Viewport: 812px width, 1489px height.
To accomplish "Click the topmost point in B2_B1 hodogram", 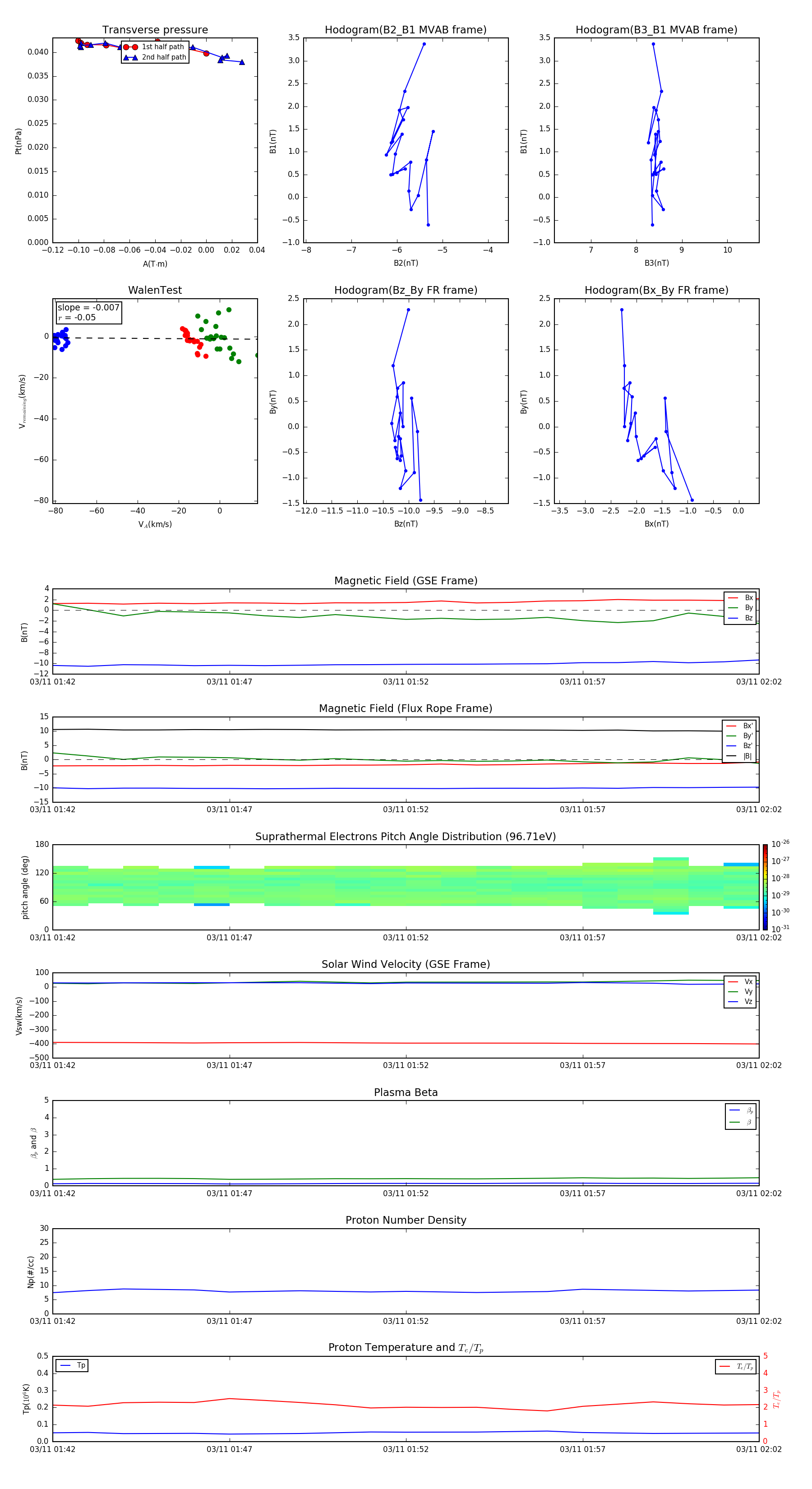I will point(424,44).
